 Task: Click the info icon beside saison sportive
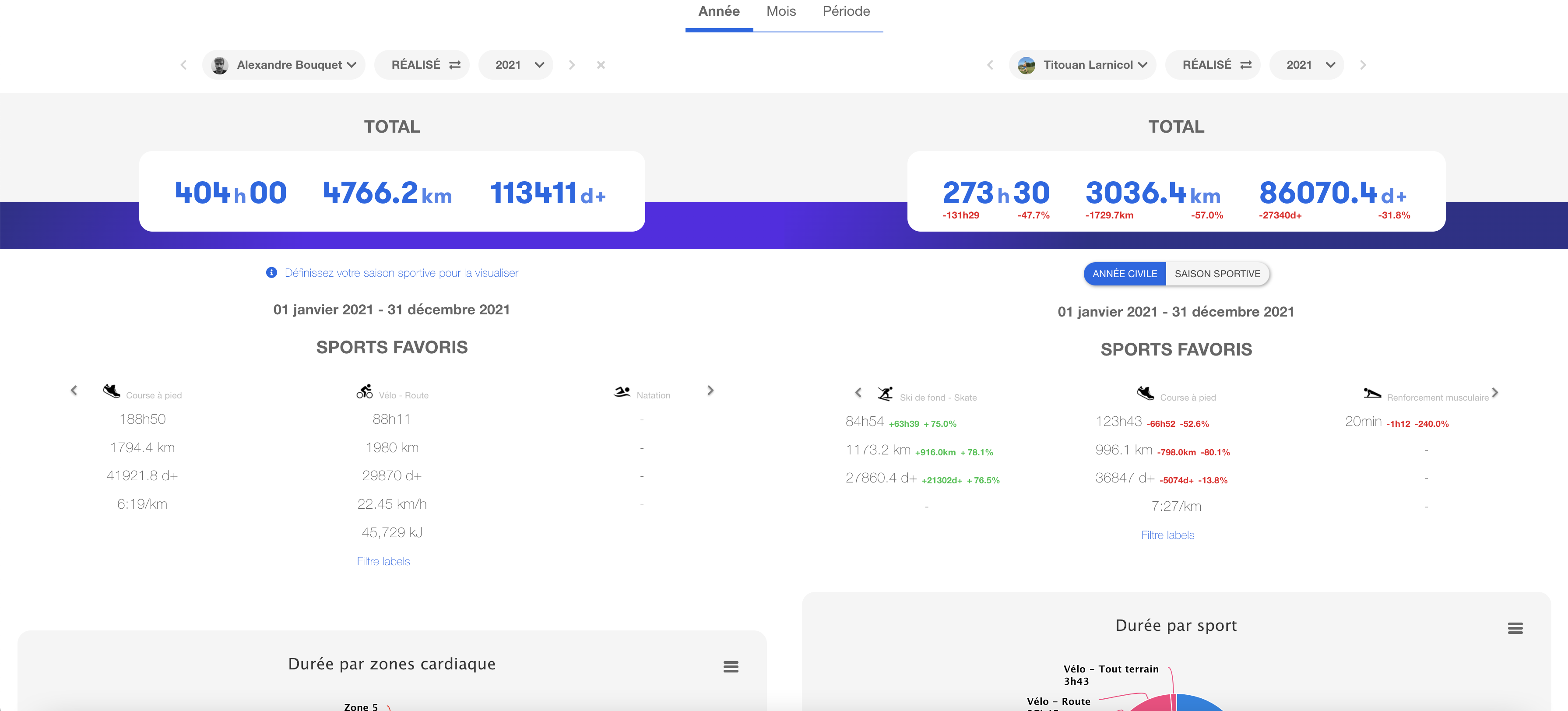[x=271, y=273]
